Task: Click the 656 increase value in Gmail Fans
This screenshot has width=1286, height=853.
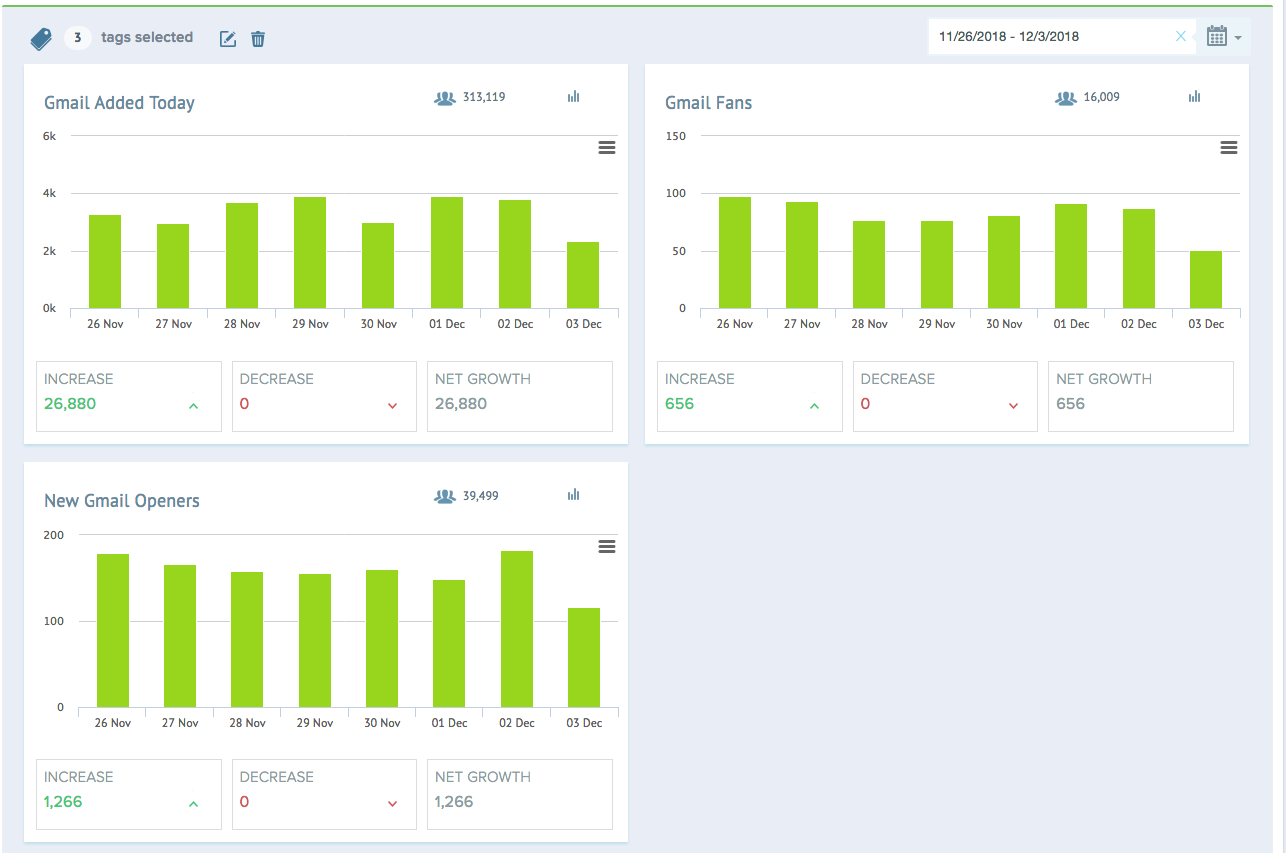Action: [x=679, y=404]
